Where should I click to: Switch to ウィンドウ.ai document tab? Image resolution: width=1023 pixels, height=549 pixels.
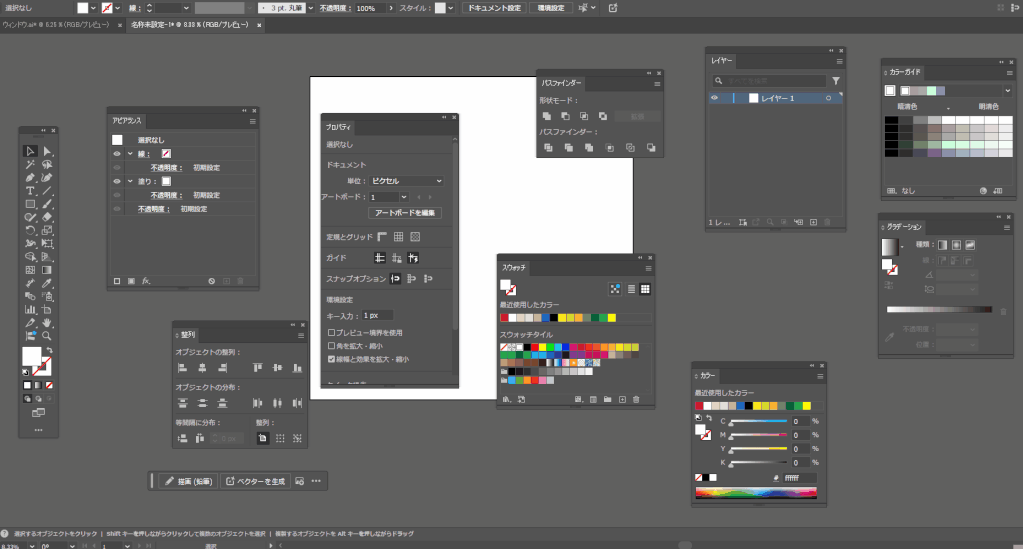click(56, 25)
